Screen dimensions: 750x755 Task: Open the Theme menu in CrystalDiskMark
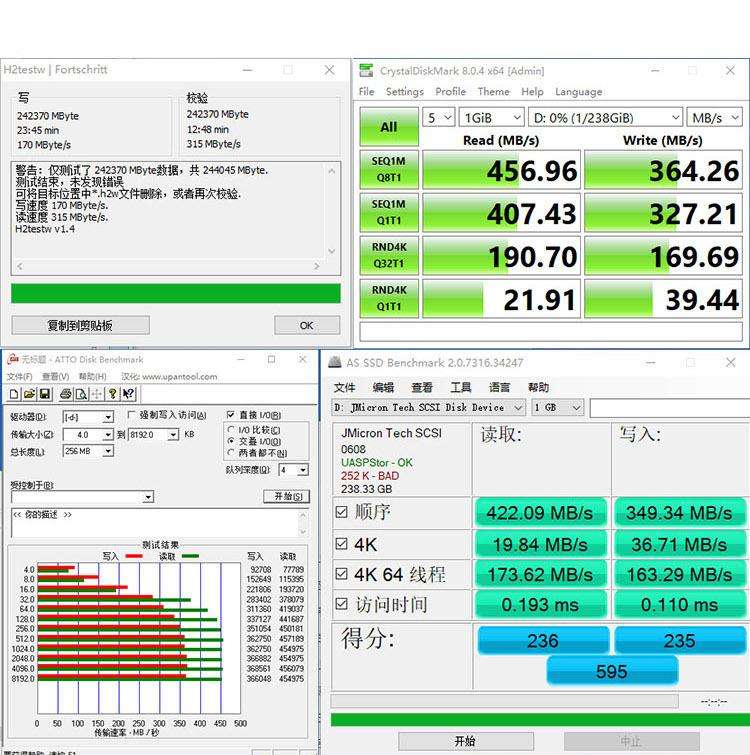[x=493, y=92]
